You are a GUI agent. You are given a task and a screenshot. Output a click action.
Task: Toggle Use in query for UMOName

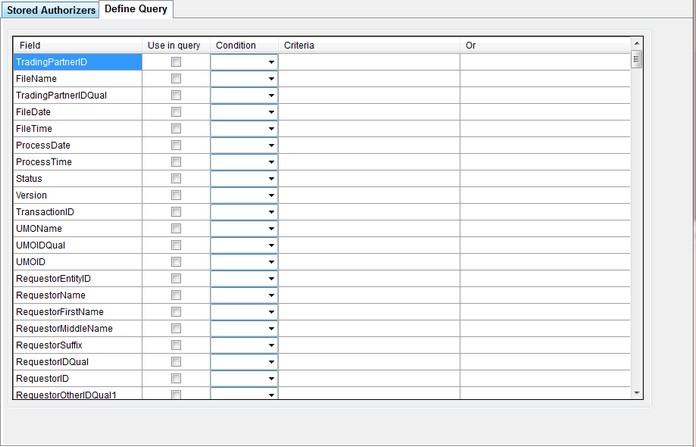pyautogui.click(x=176, y=229)
